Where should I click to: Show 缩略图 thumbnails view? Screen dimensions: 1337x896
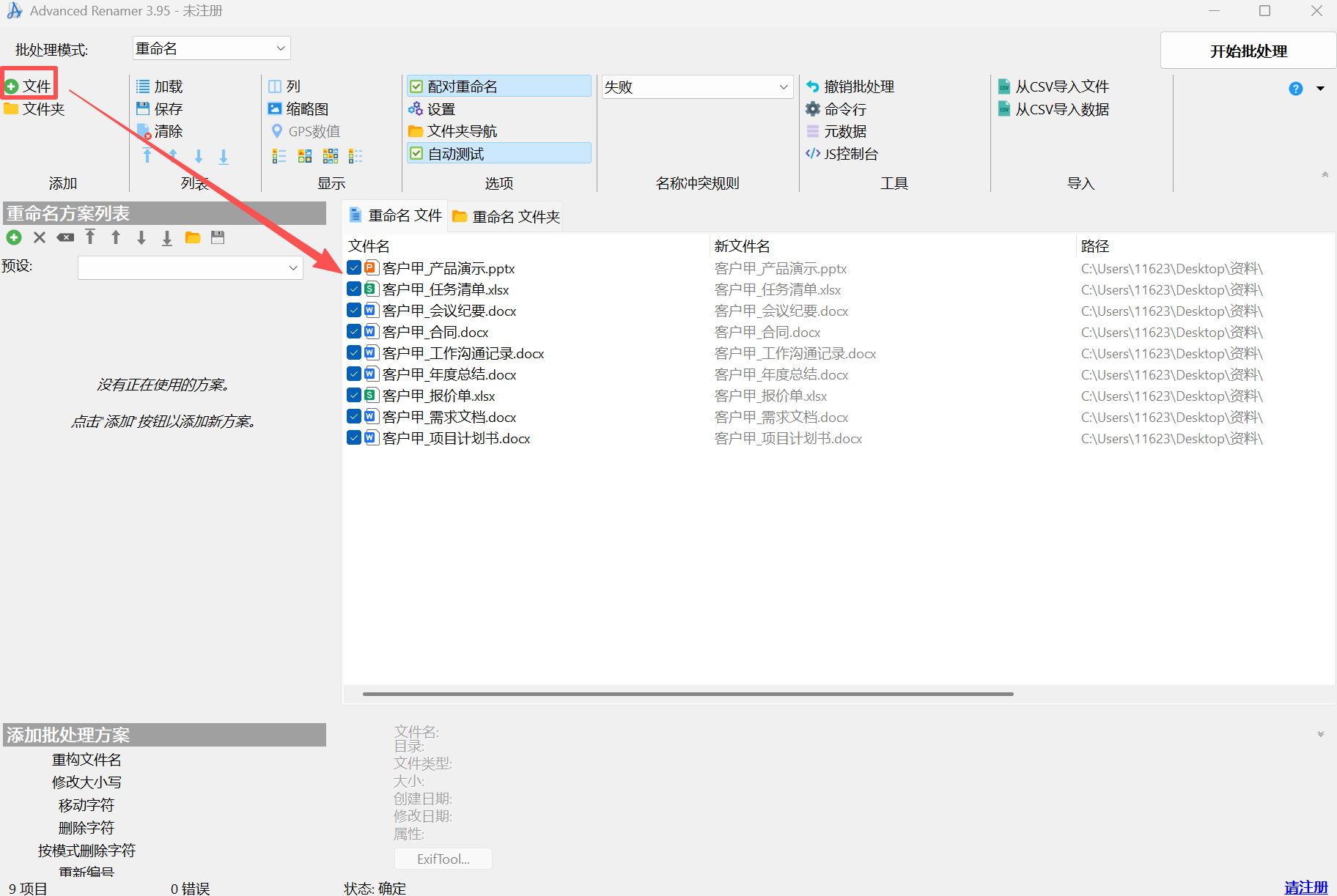click(298, 109)
